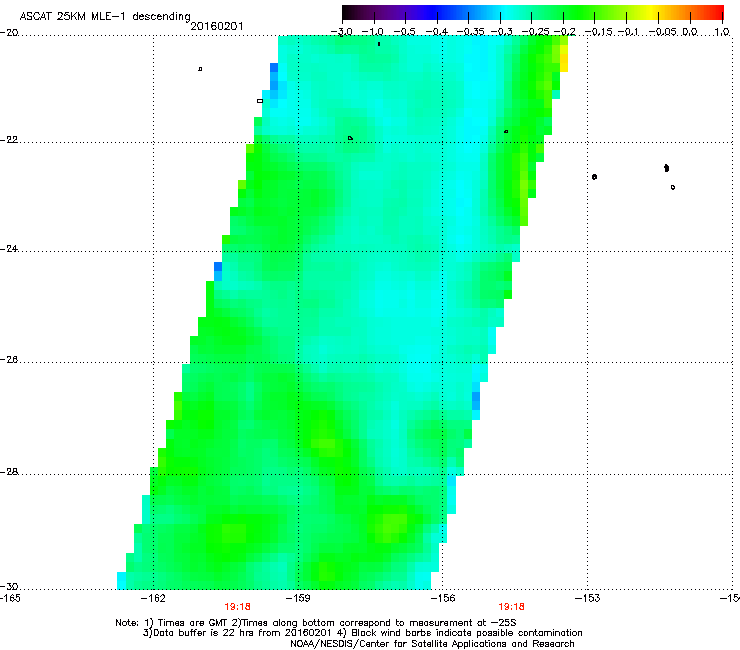
Task: Click the '-0.1' color scale label
Action: [x=628, y=32]
